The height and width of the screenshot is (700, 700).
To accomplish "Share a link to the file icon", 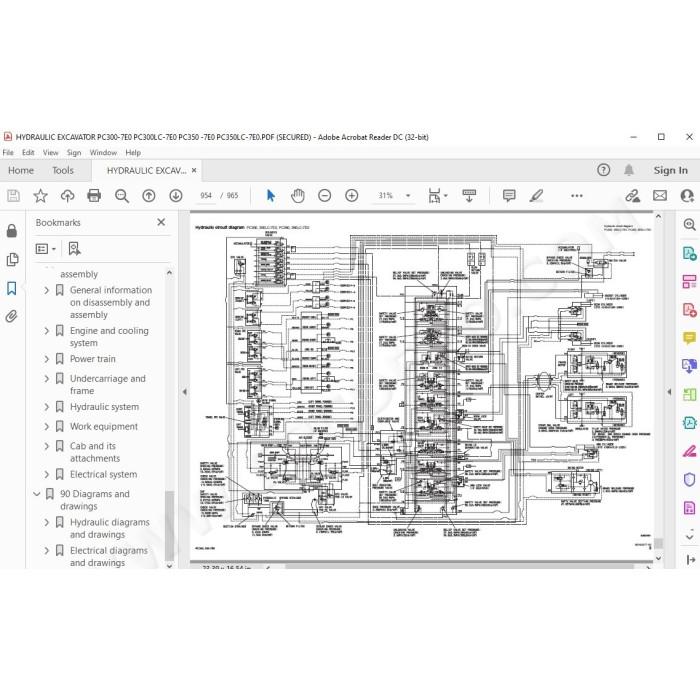I will tap(633, 196).
